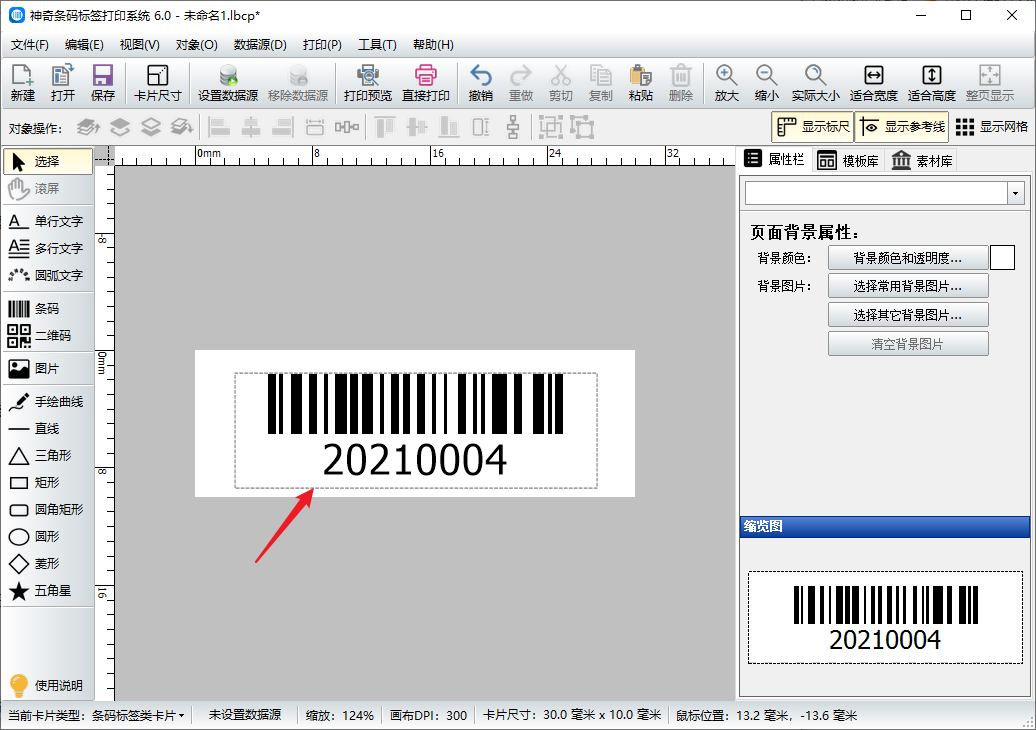Click 卡片尺寸: 30.0 毫米 x 10.0 毫米 status
1036x730 pixels.
coord(572,715)
